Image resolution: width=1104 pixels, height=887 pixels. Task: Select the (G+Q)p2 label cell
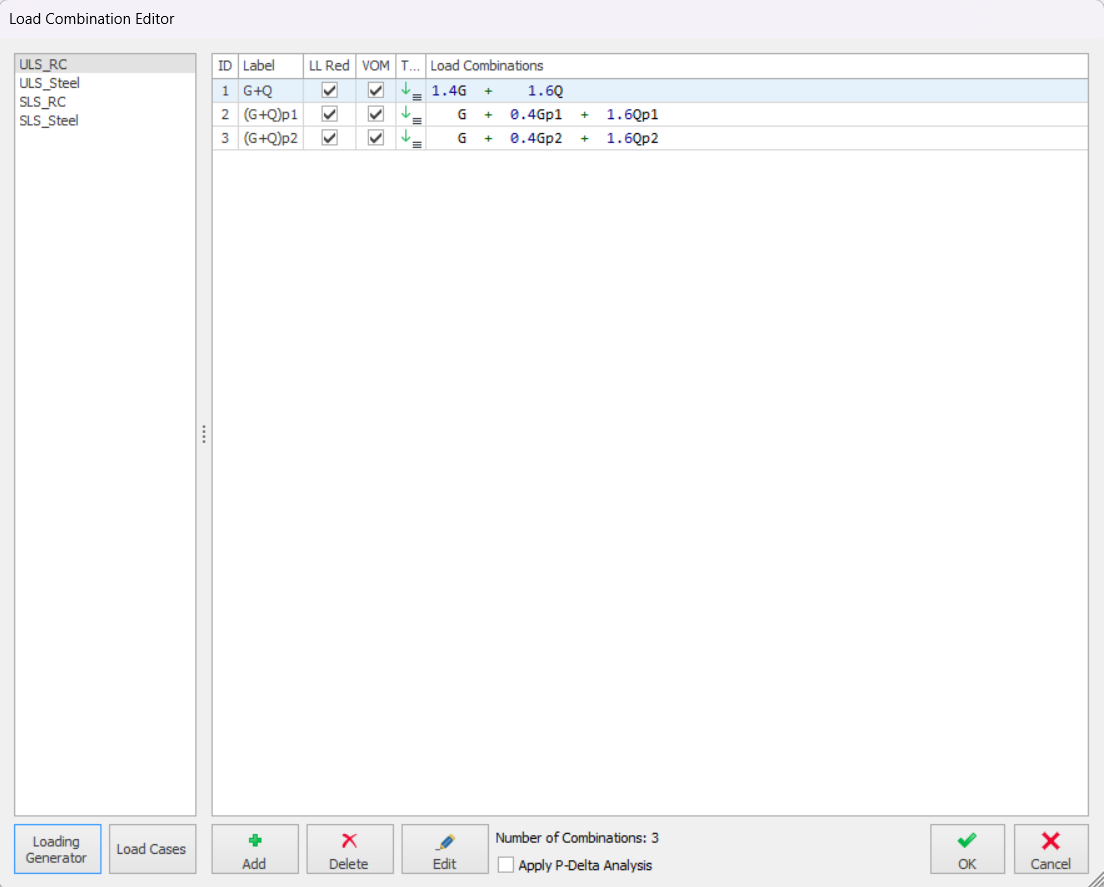tap(271, 139)
